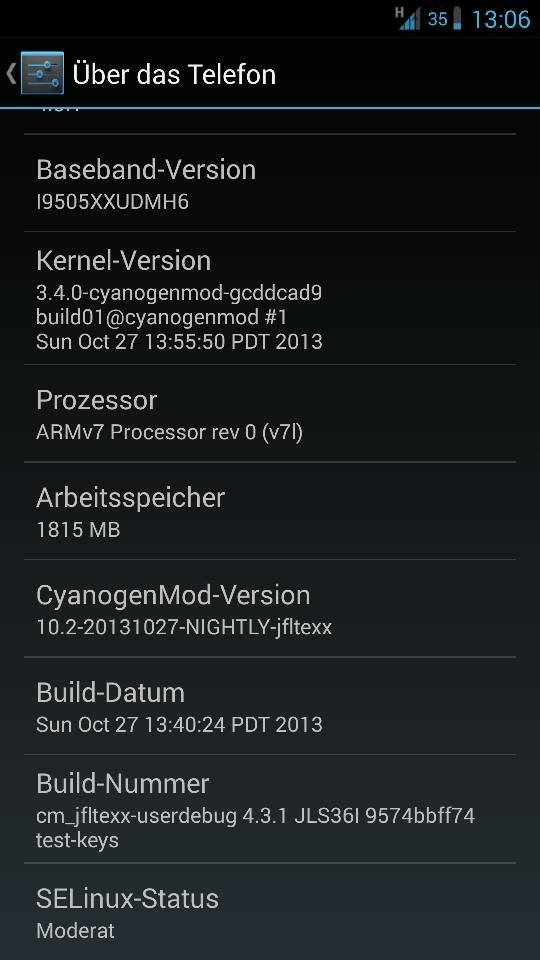Tap the H network type indicator
Image resolution: width=540 pixels, height=960 pixels.
click(x=399, y=12)
